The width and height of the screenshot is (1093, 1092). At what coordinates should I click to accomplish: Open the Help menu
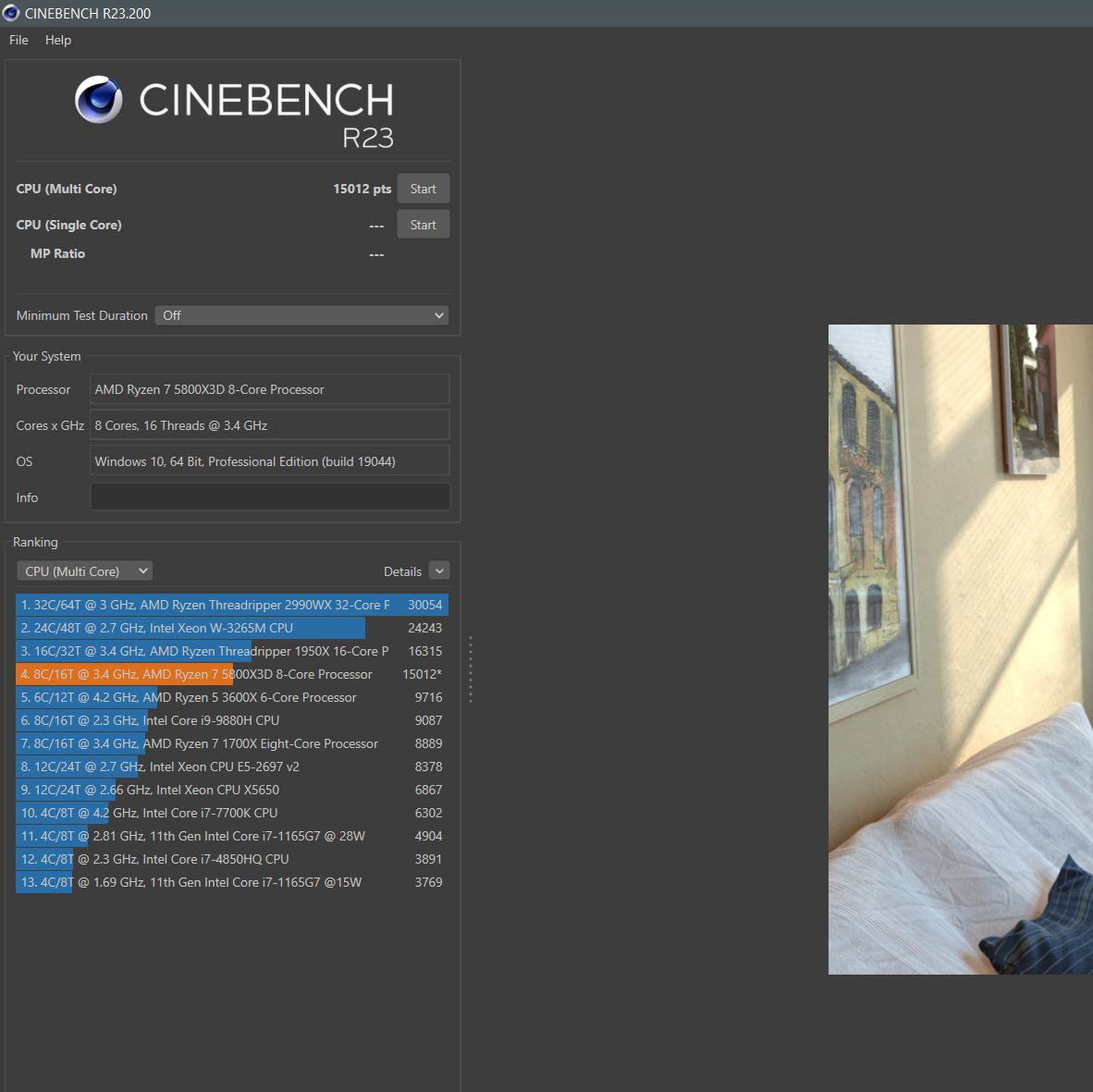pos(58,40)
